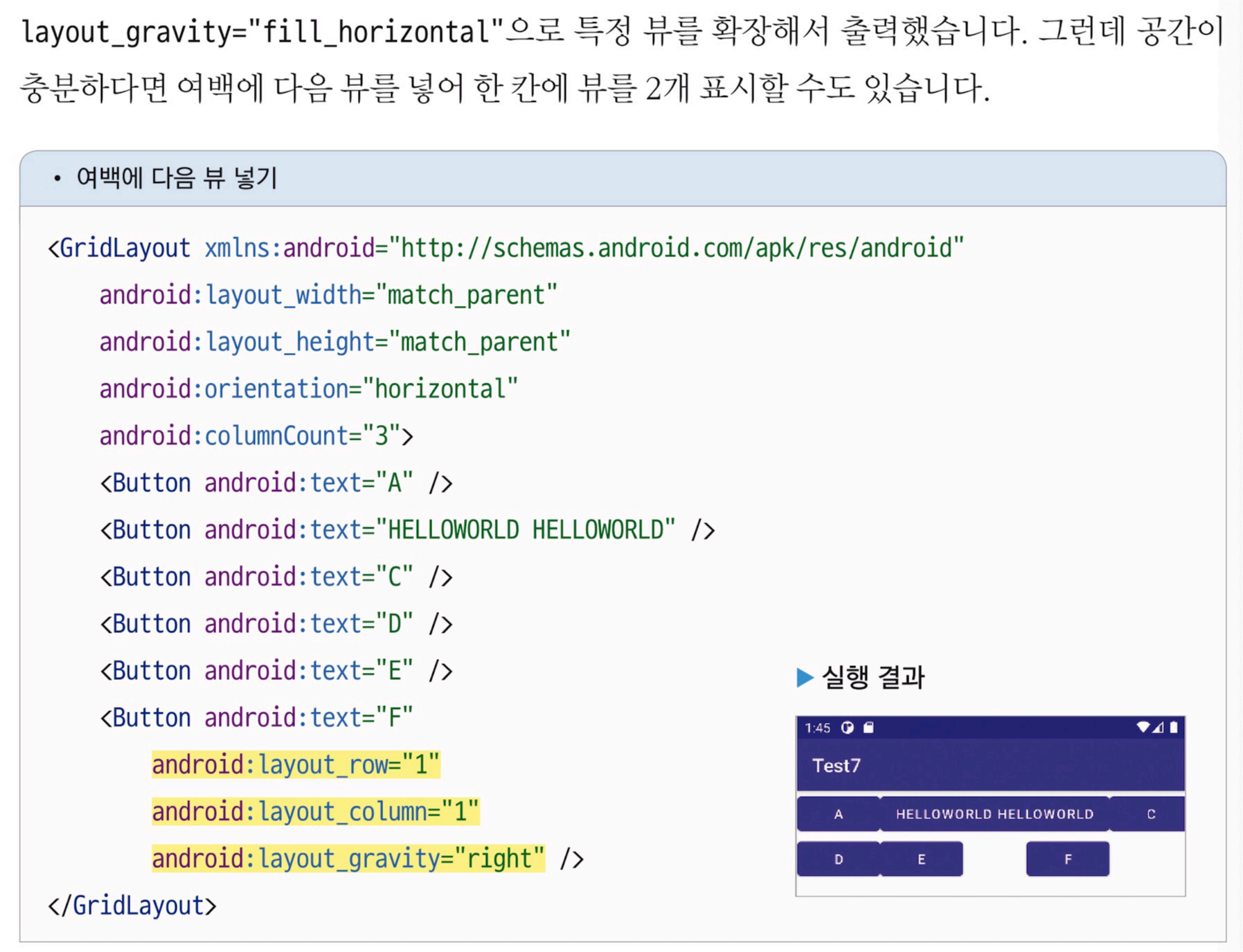Click the 여백에 다음 뷰 넣기 heading
The height and width of the screenshot is (952, 1243).
pyautogui.click(x=177, y=179)
